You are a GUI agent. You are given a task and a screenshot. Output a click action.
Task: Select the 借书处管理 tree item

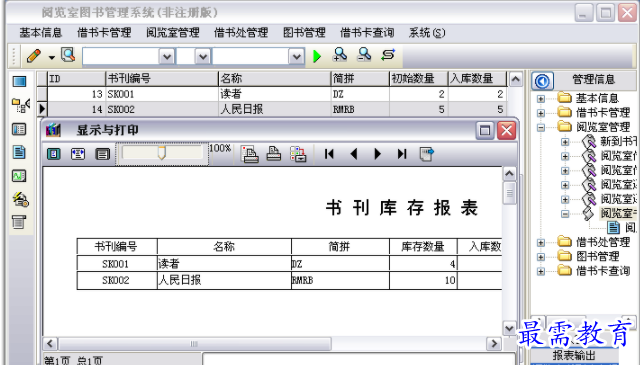pos(602,242)
